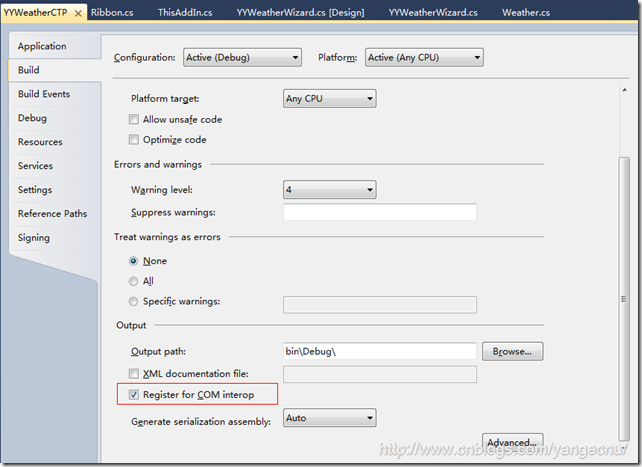Select All warnings as errors radio
This screenshot has width=642, height=467.
[133, 281]
